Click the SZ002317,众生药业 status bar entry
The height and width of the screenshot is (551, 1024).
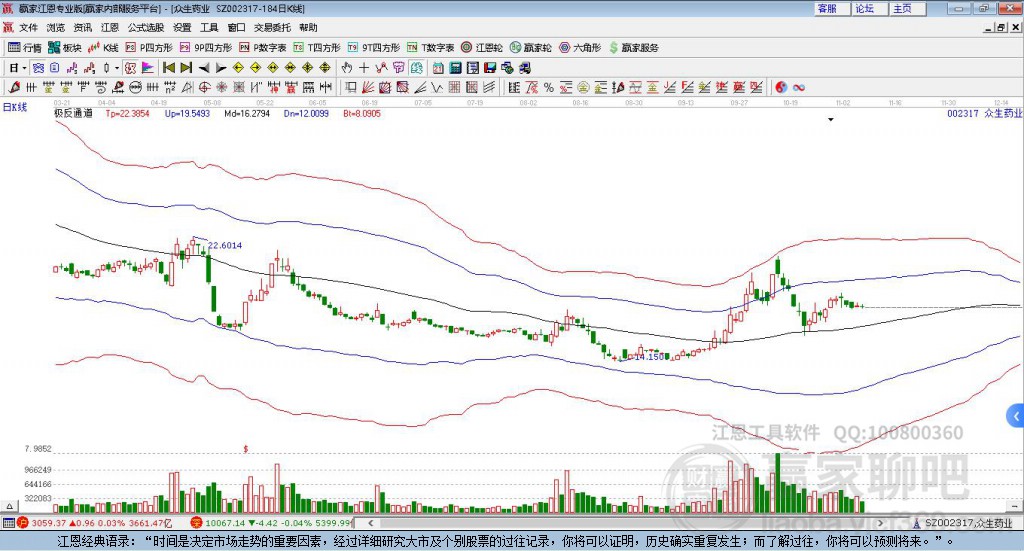(963, 523)
